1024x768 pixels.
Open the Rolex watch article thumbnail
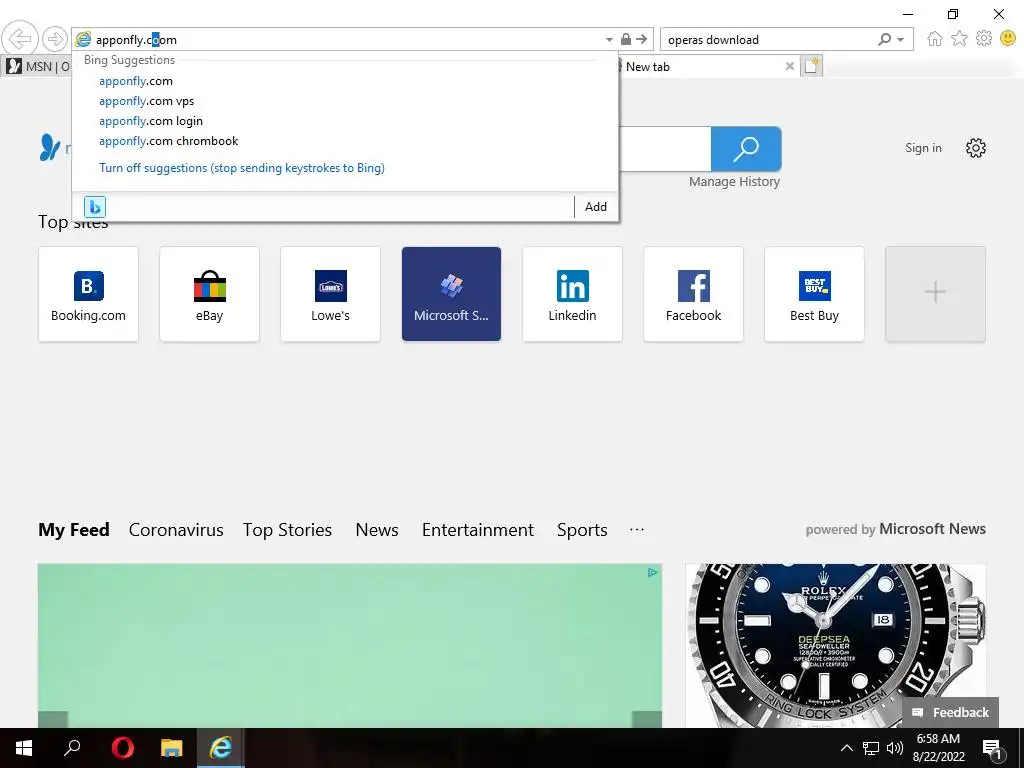click(x=835, y=645)
